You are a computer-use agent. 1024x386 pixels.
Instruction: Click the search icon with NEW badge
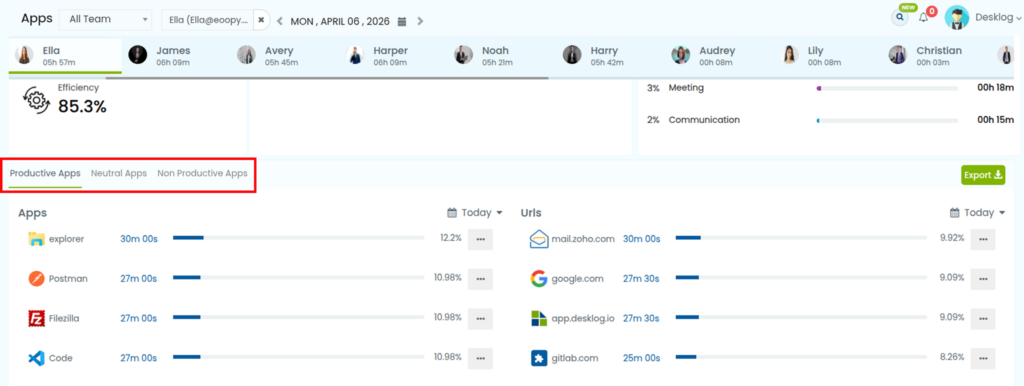pyautogui.click(x=900, y=18)
